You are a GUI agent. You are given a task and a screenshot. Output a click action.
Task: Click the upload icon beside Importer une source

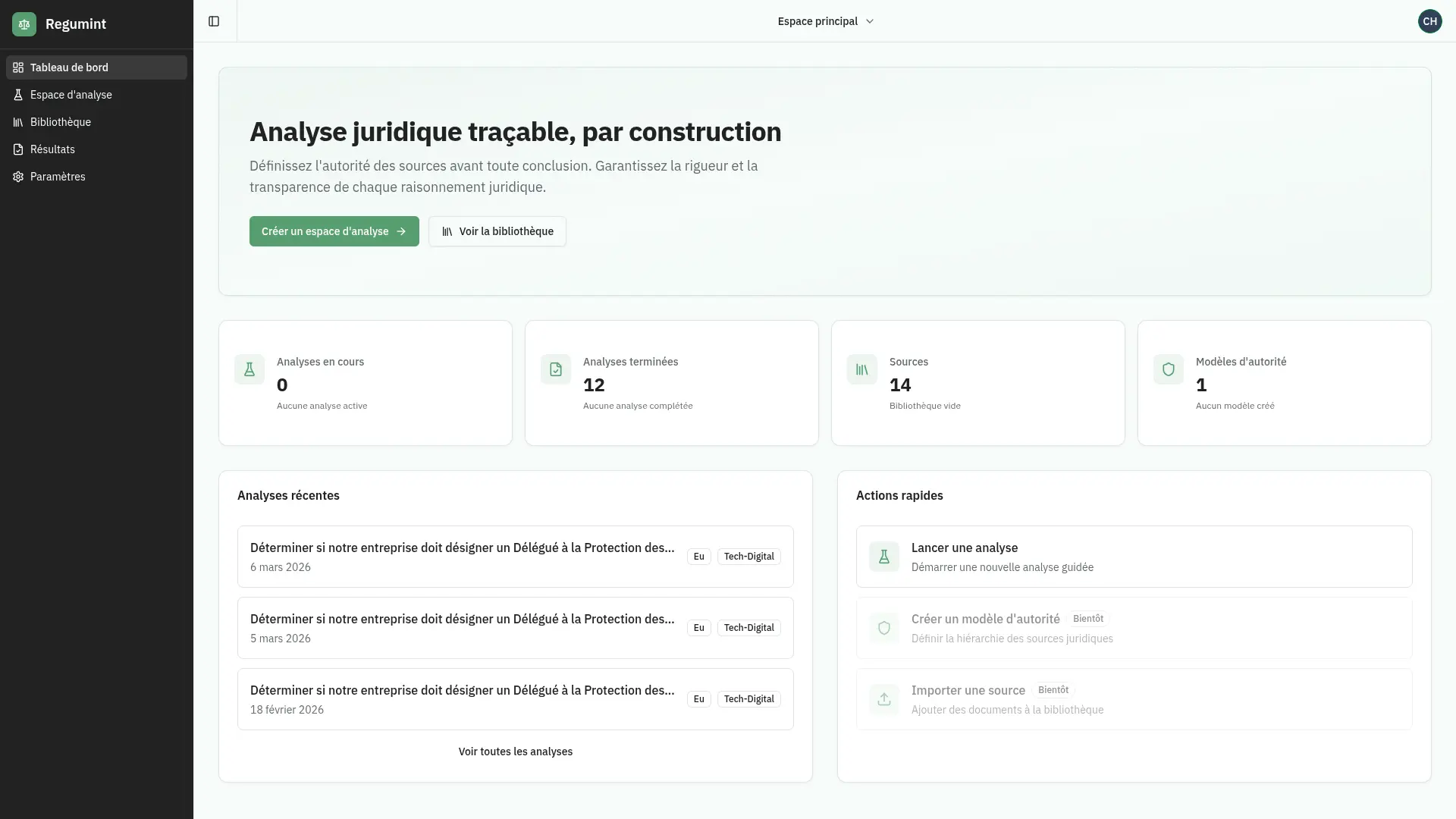[884, 699]
